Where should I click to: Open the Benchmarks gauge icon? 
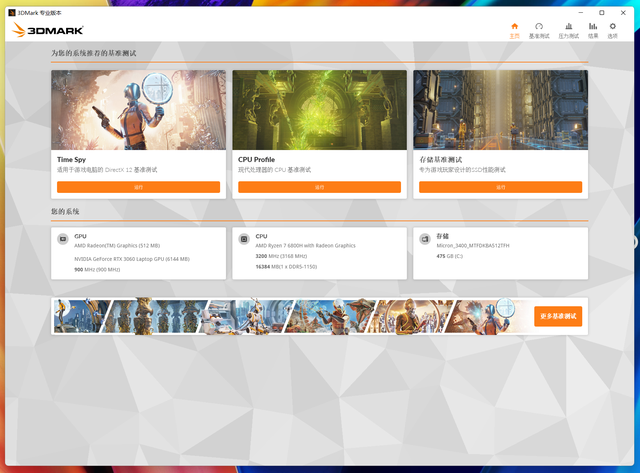point(539,27)
